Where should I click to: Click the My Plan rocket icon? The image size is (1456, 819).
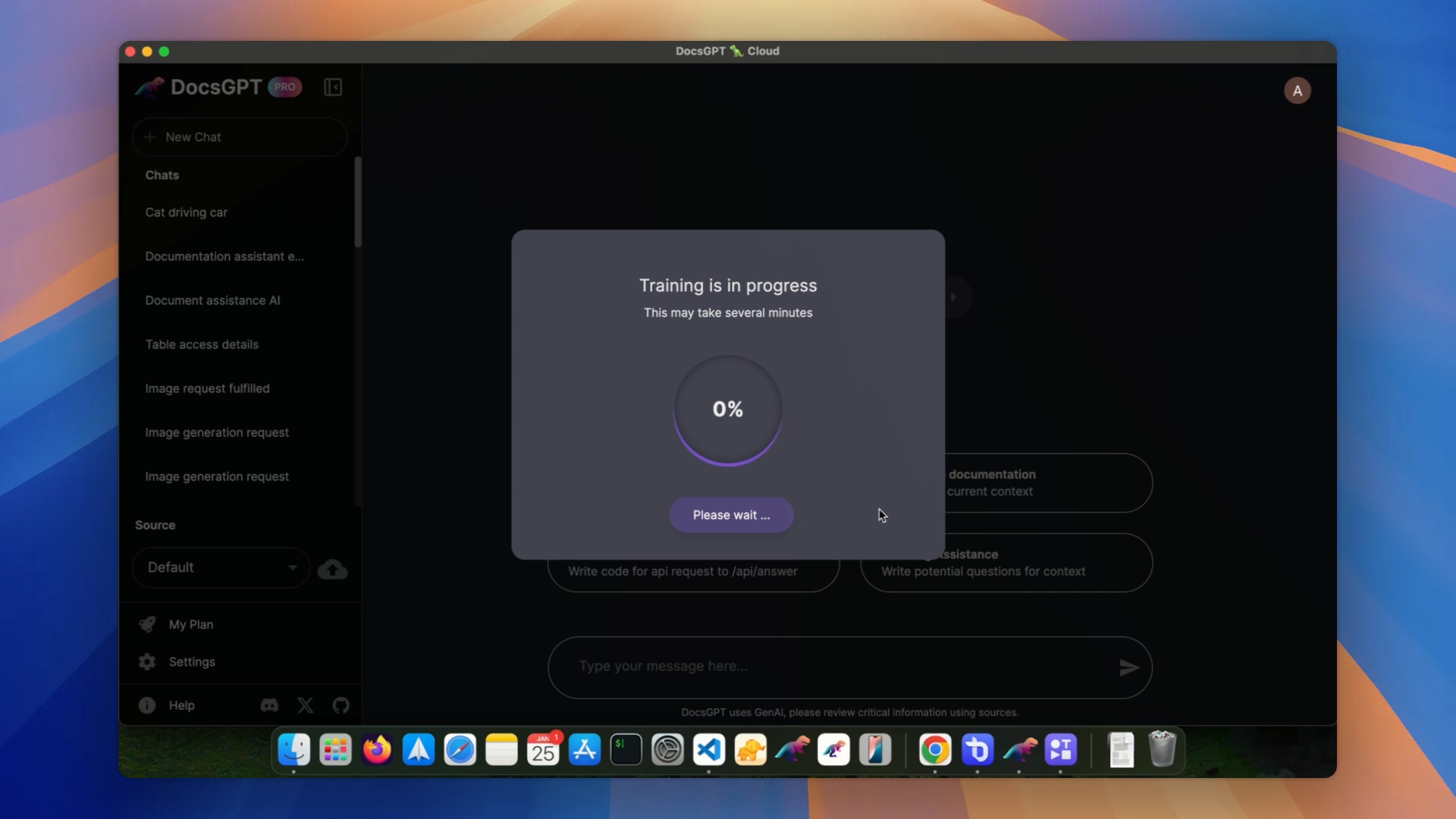[147, 624]
